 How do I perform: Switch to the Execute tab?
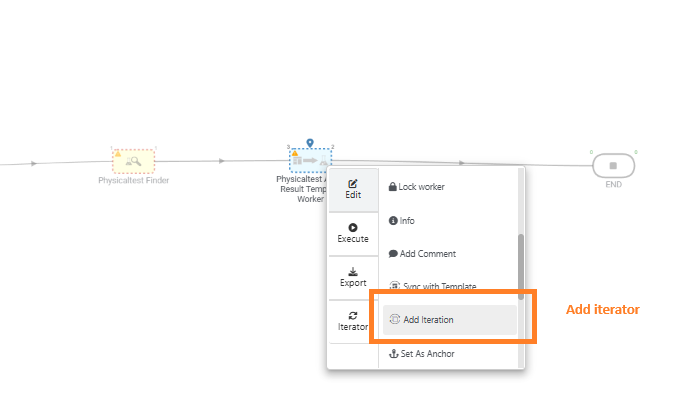353,234
